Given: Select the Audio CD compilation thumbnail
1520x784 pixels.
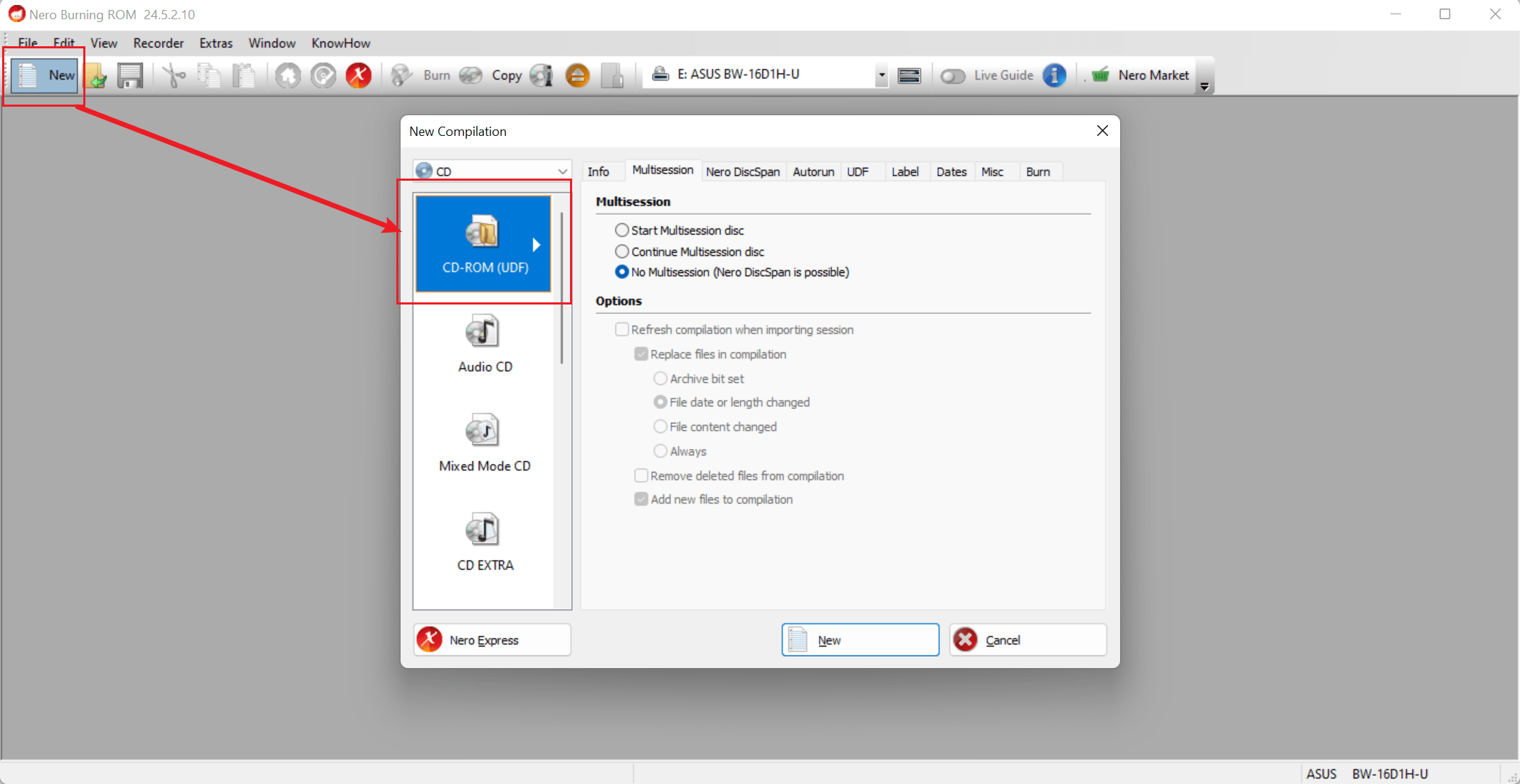Looking at the screenshot, I should coord(484,344).
